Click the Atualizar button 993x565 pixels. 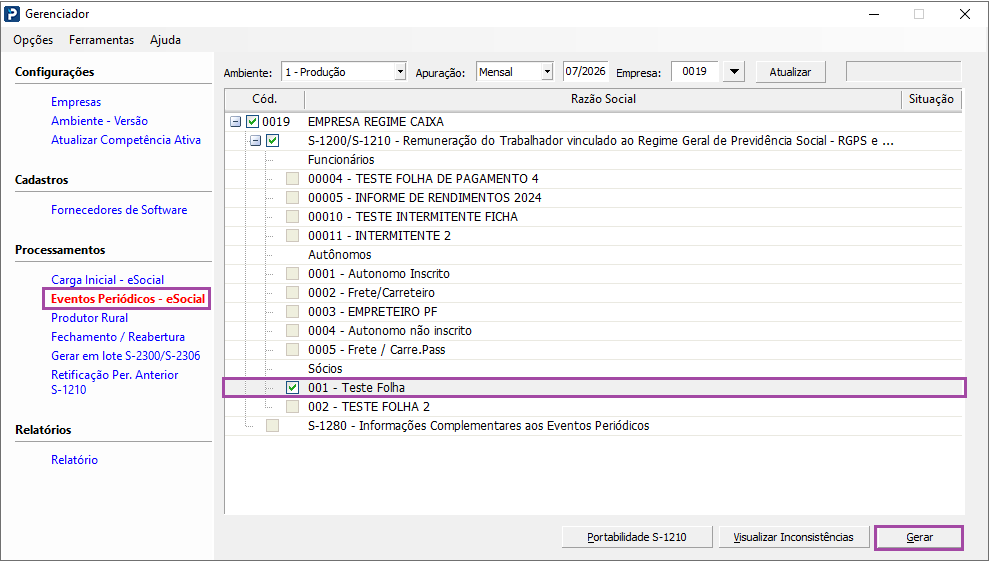pyautogui.click(x=790, y=72)
